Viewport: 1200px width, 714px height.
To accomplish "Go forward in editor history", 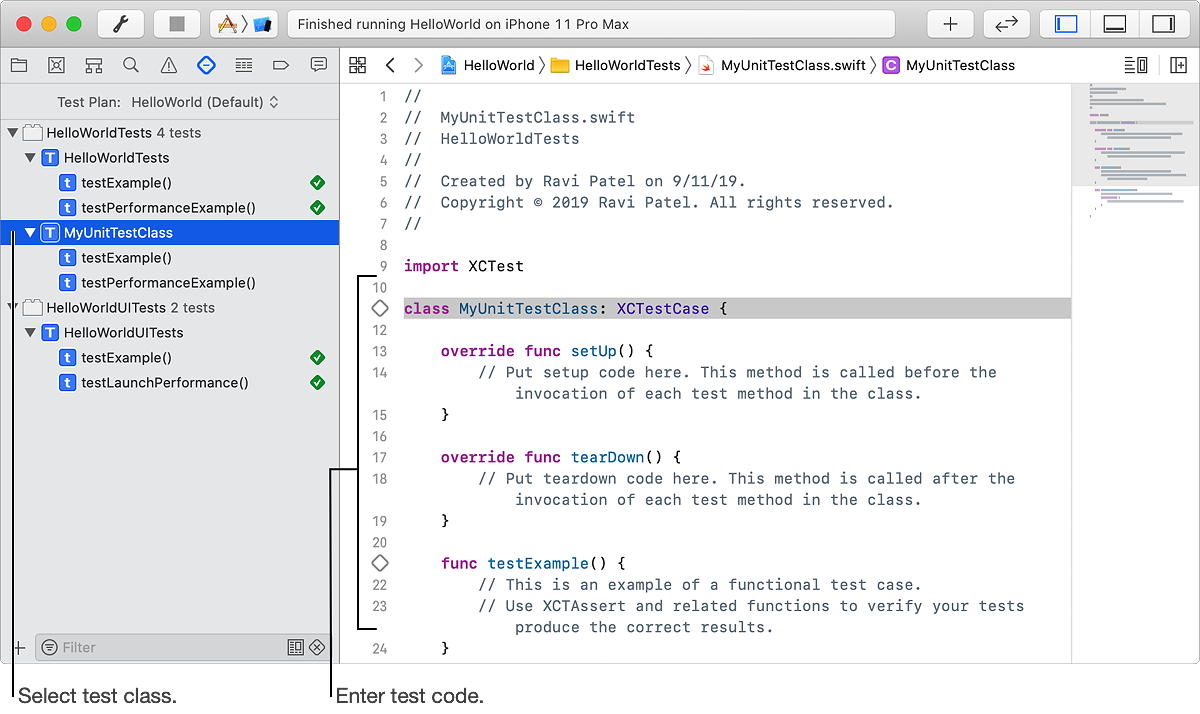I will pos(418,65).
